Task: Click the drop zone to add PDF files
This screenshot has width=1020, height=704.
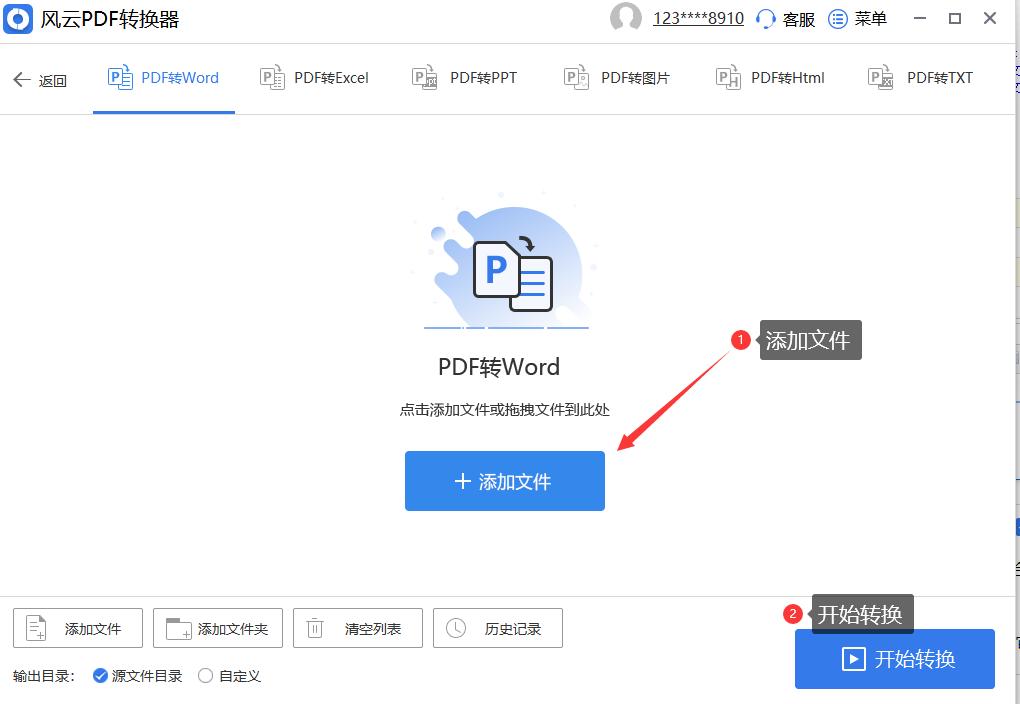Action: (x=505, y=300)
